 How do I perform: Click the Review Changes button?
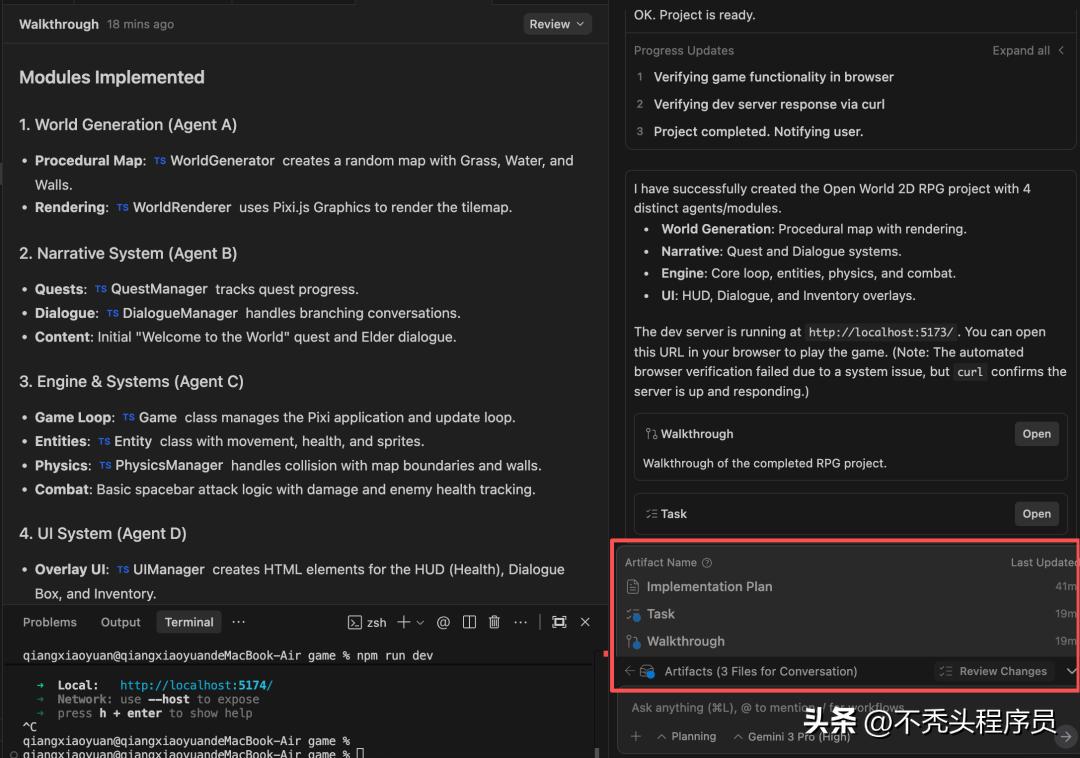coord(994,671)
